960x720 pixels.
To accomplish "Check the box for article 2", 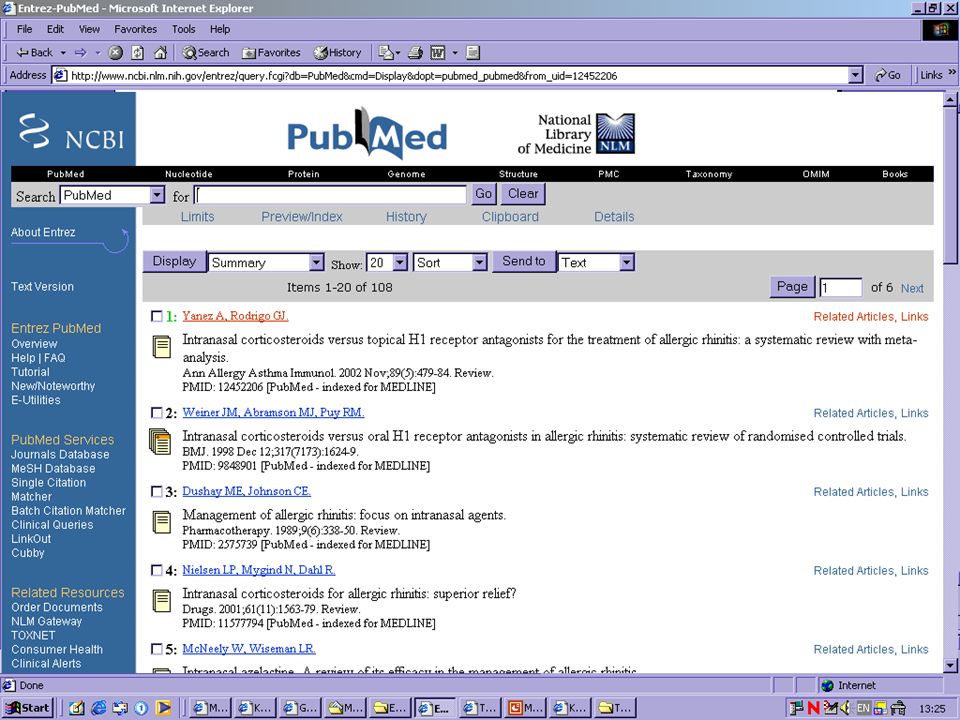I will pyautogui.click(x=157, y=413).
